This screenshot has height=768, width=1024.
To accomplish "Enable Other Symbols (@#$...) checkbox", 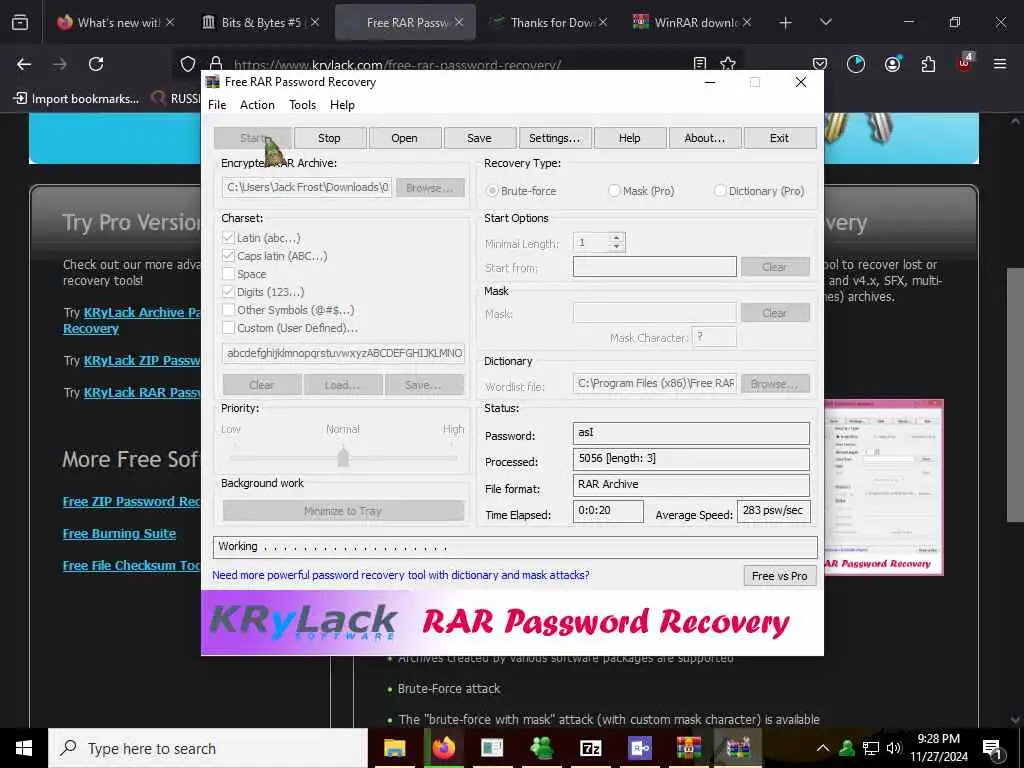I will (x=229, y=310).
